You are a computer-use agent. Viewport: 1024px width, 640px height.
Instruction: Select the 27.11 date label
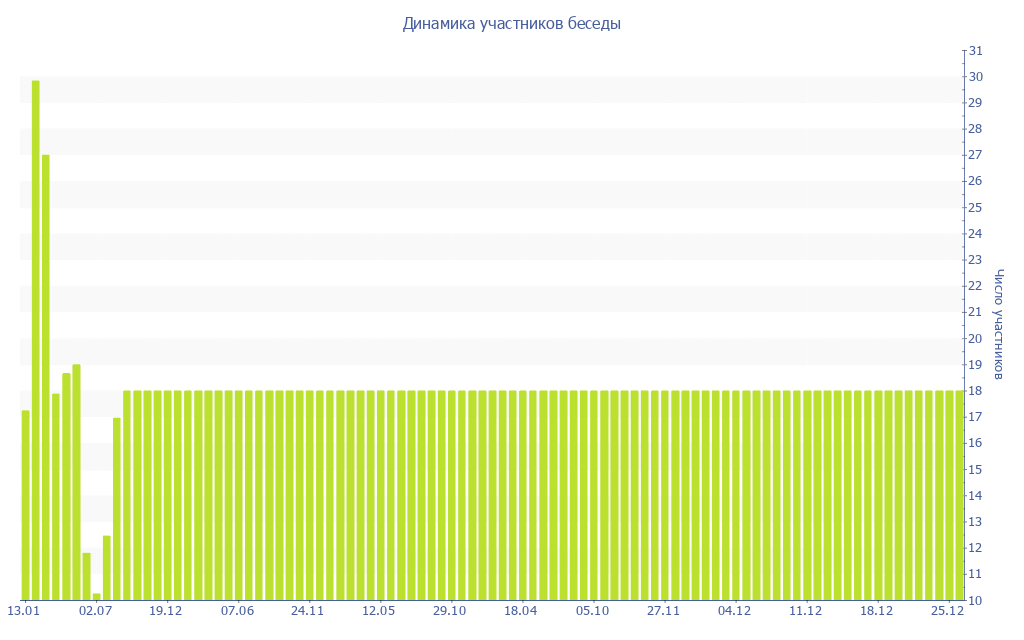pyautogui.click(x=663, y=611)
